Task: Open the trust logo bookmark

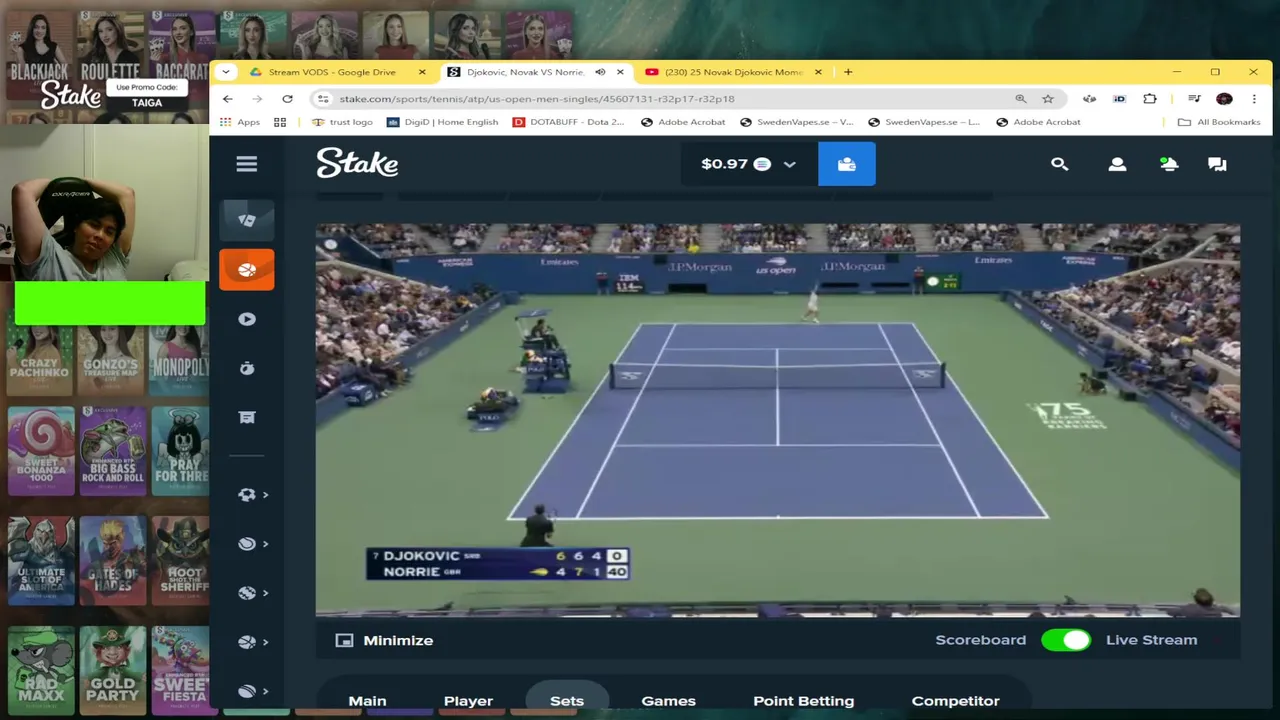Action: pyautogui.click(x=341, y=122)
